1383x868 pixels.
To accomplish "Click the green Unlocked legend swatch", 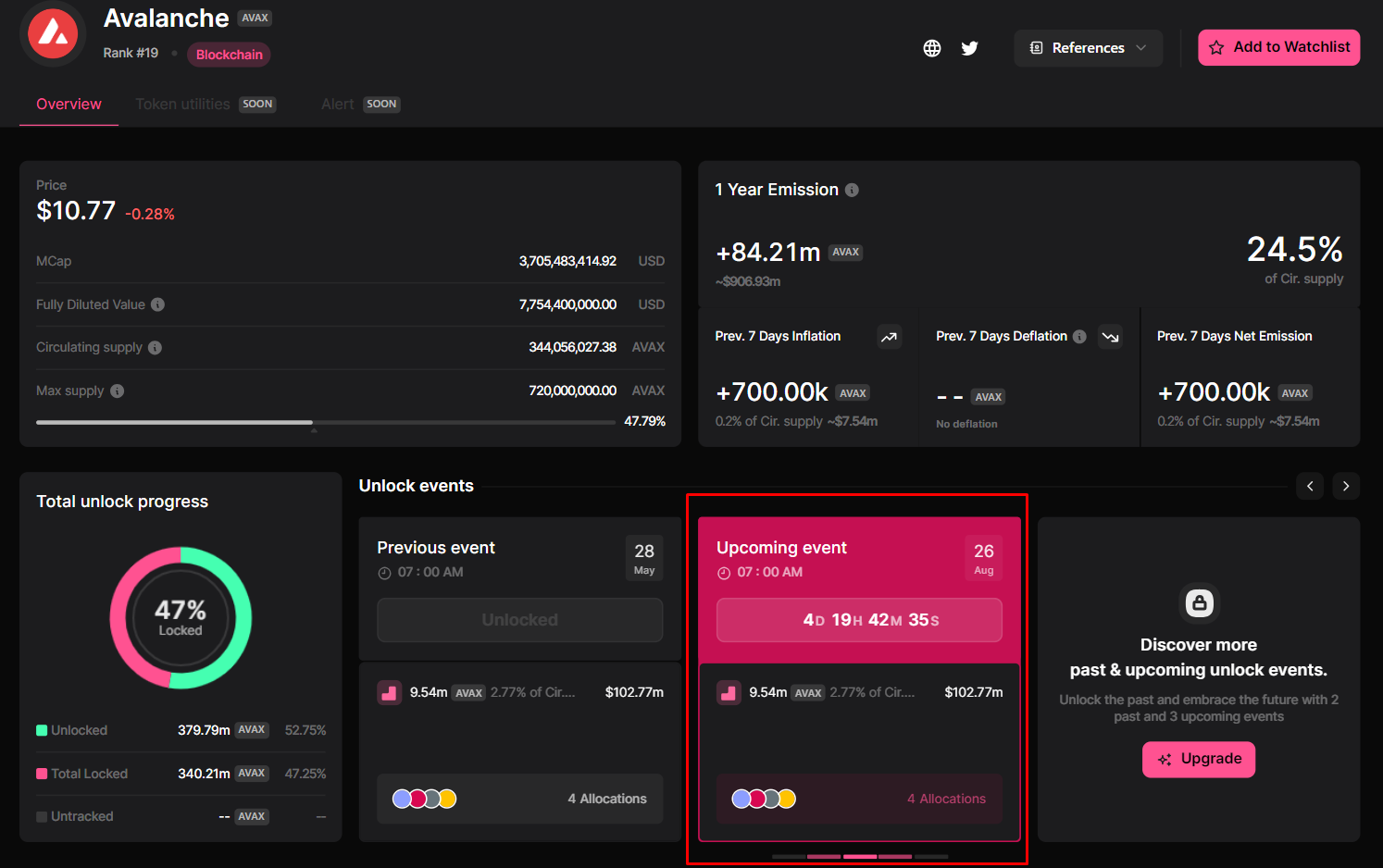I will click(42, 730).
